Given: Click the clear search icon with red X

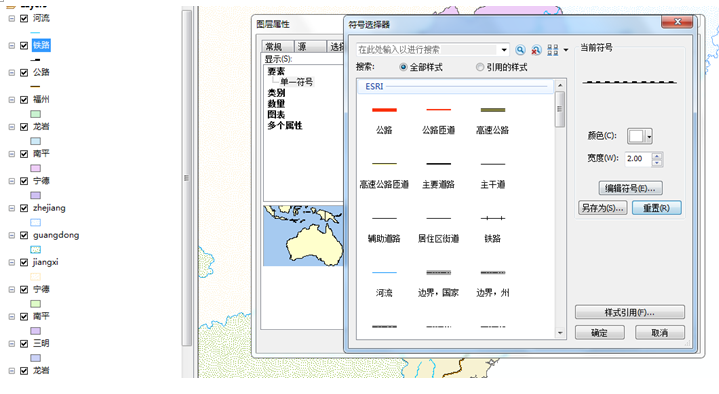Looking at the screenshot, I should tap(536, 50).
